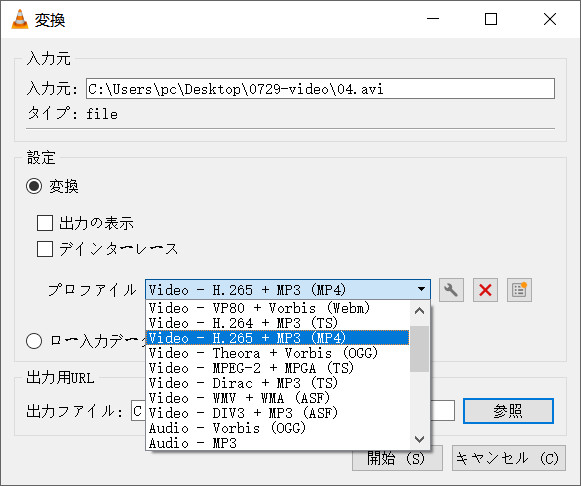Enable the デインターレース checkbox
581x486 pixels.
(x=45, y=249)
